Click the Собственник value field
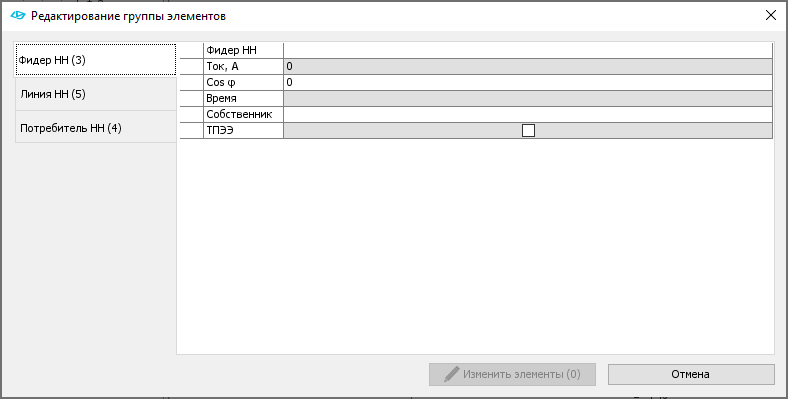Viewport: 788px width, 399px height. (528, 115)
